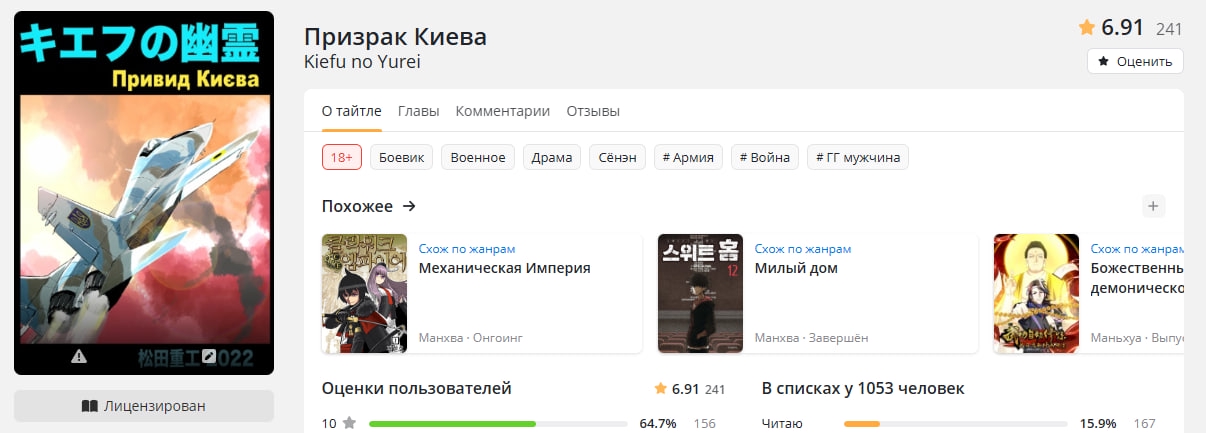Open the Отзывы tab

point(593,111)
